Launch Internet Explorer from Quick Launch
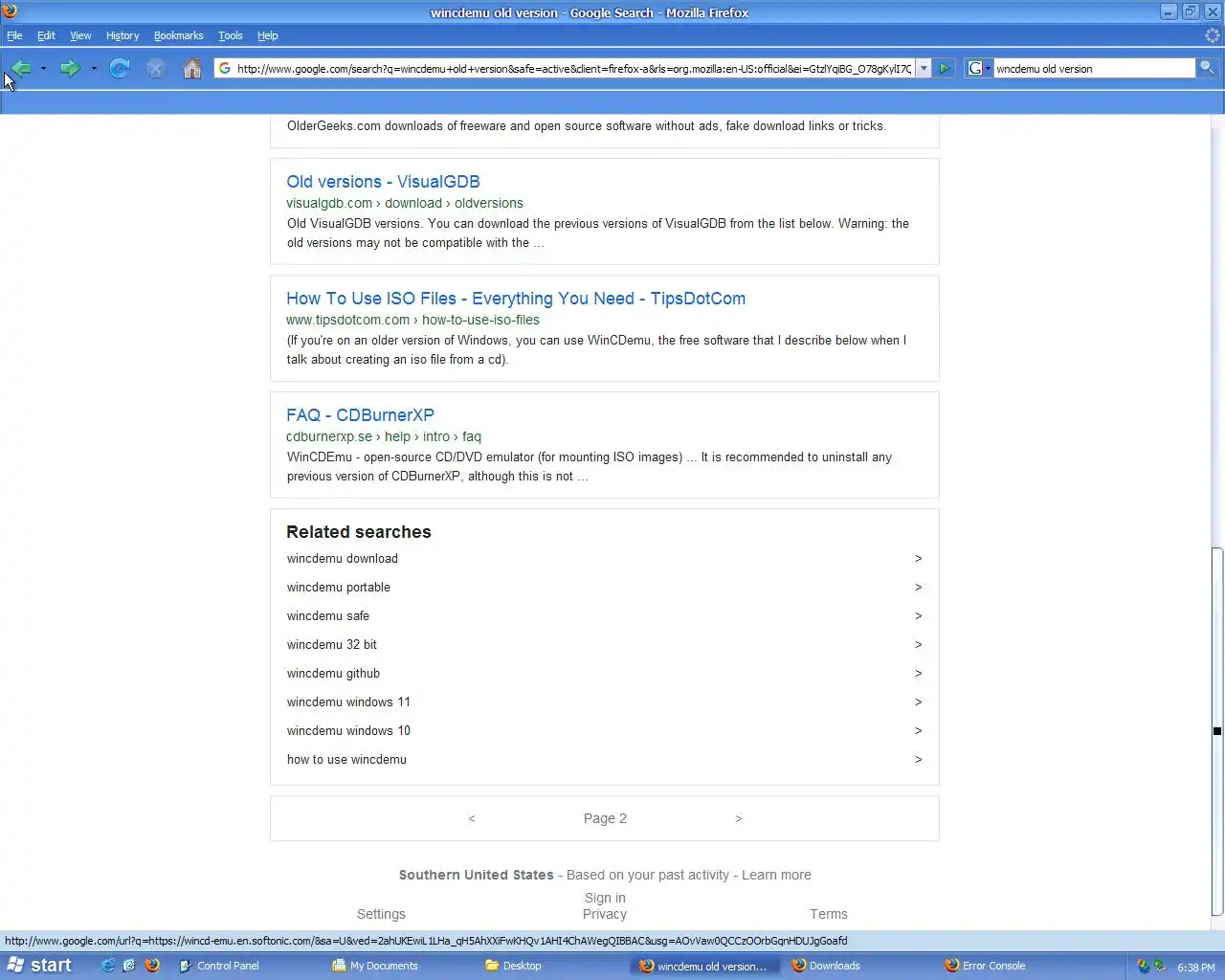The width and height of the screenshot is (1225, 980). pyautogui.click(x=108, y=966)
